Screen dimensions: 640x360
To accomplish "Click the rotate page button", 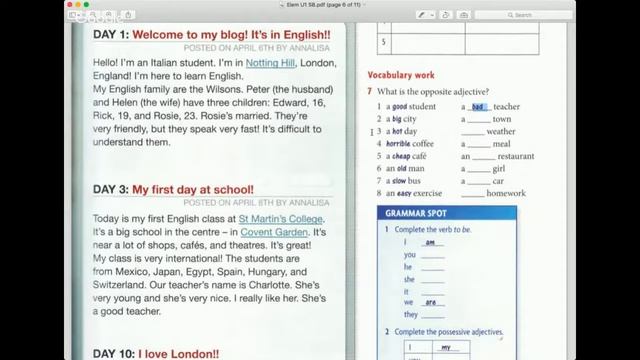I will pyautogui.click(x=445, y=15).
